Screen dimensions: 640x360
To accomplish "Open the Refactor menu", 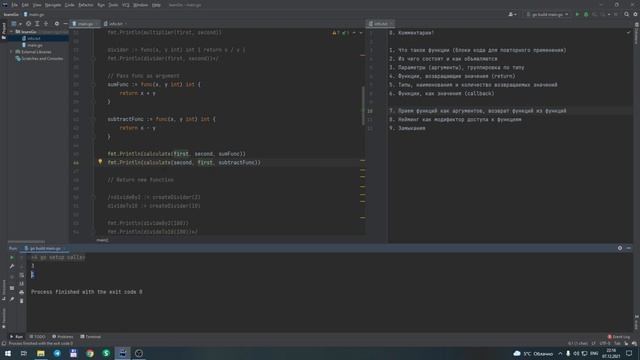I will (86, 5).
